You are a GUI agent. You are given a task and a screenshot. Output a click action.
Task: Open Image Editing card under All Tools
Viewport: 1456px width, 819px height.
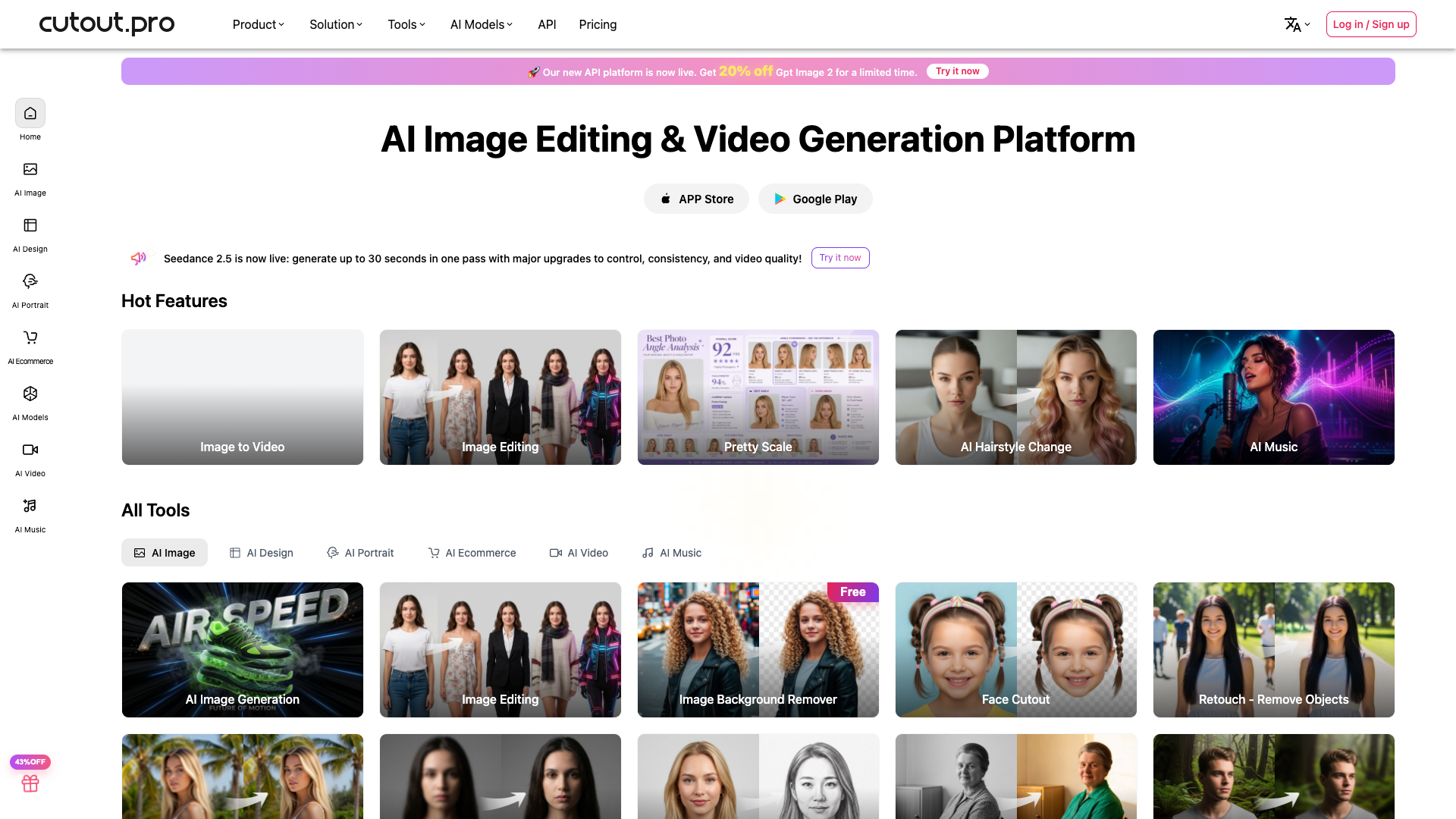[x=500, y=650]
